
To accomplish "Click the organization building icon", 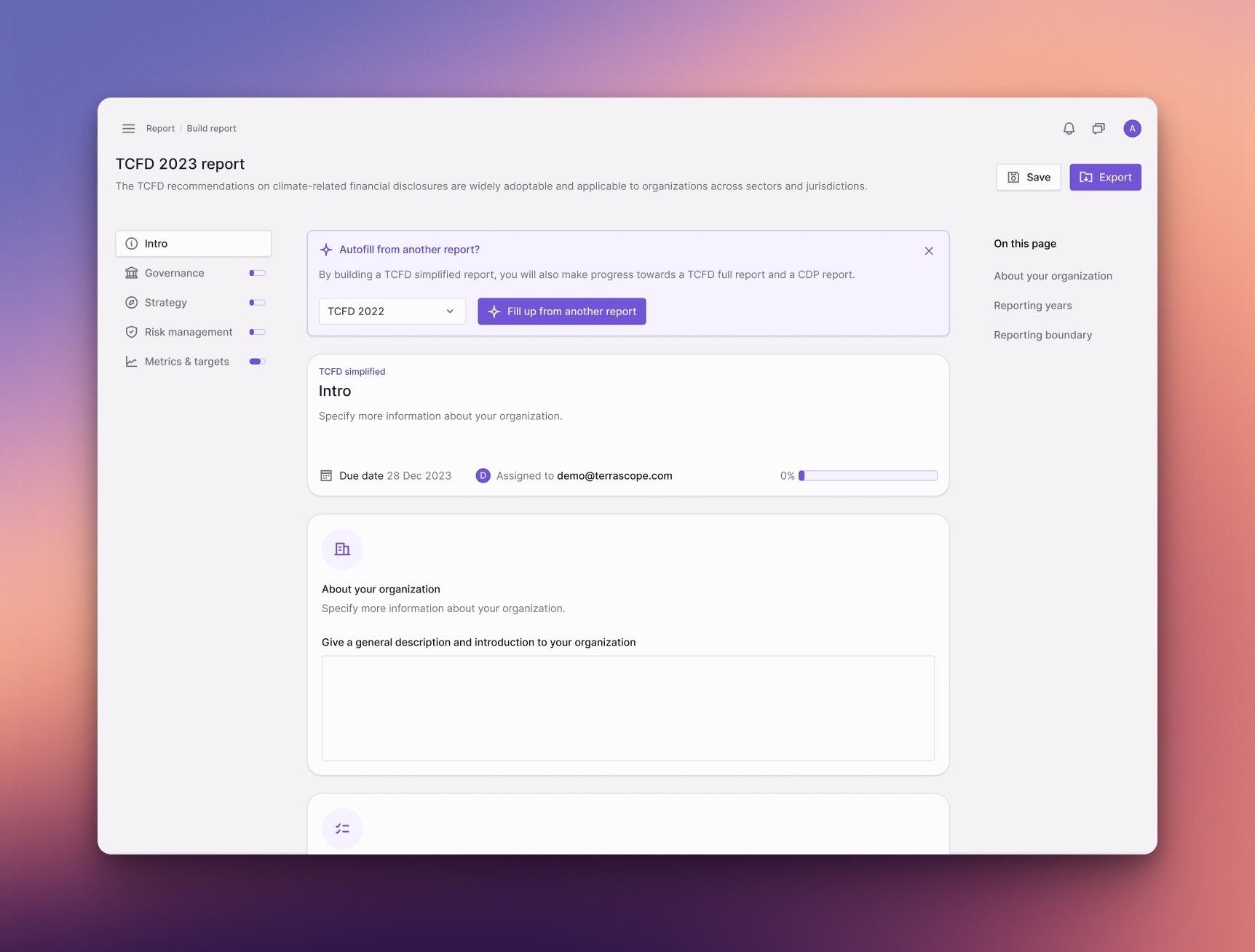I will (342, 550).
